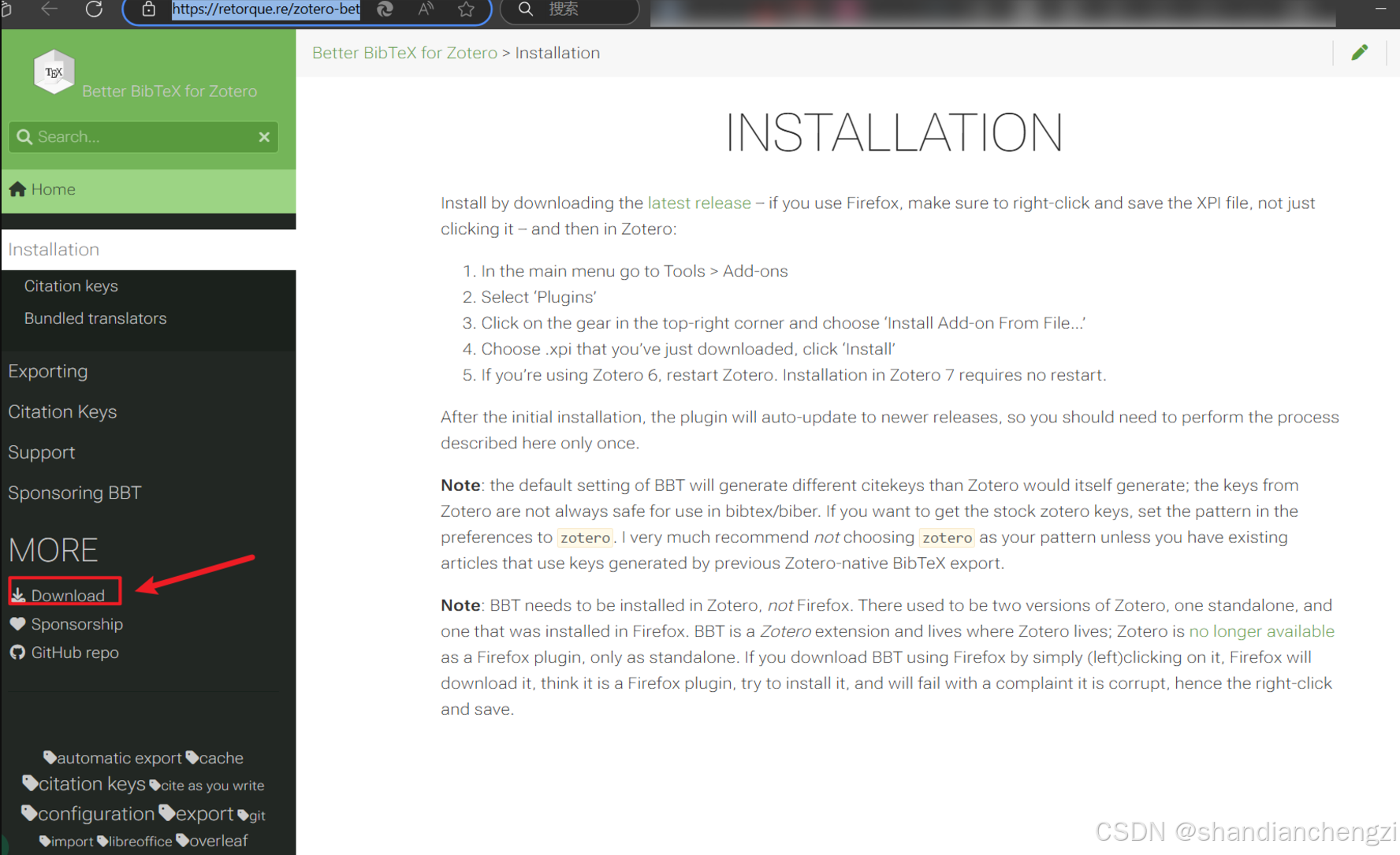Click the BibTeX hexagon logo

click(54, 72)
